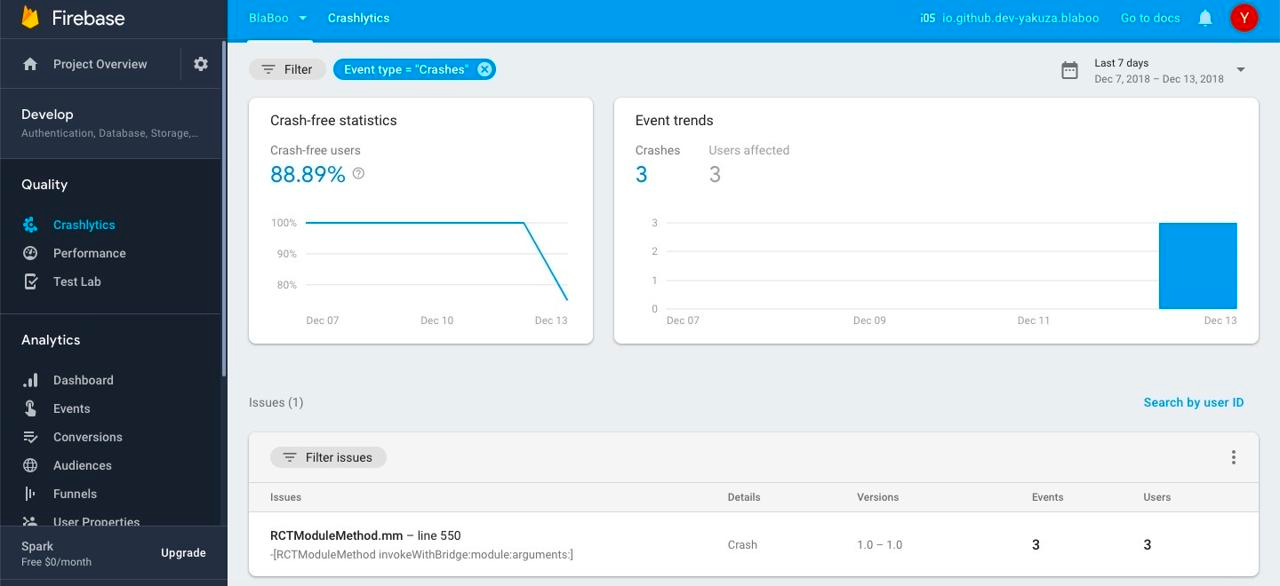This screenshot has width=1280, height=586.
Task: Click the Test Lab checklist icon
Action: pyautogui.click(x=30, y=281)
